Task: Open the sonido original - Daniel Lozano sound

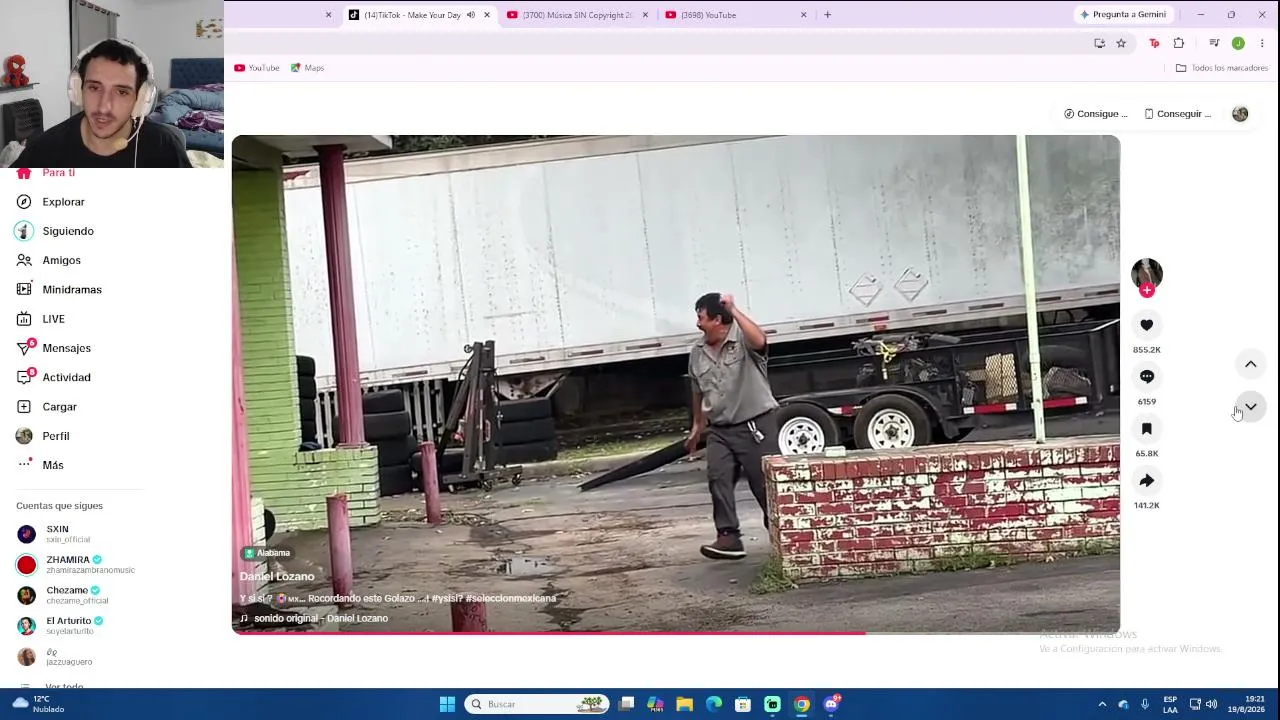Action: pyautogui.click(x=314, y=618)
